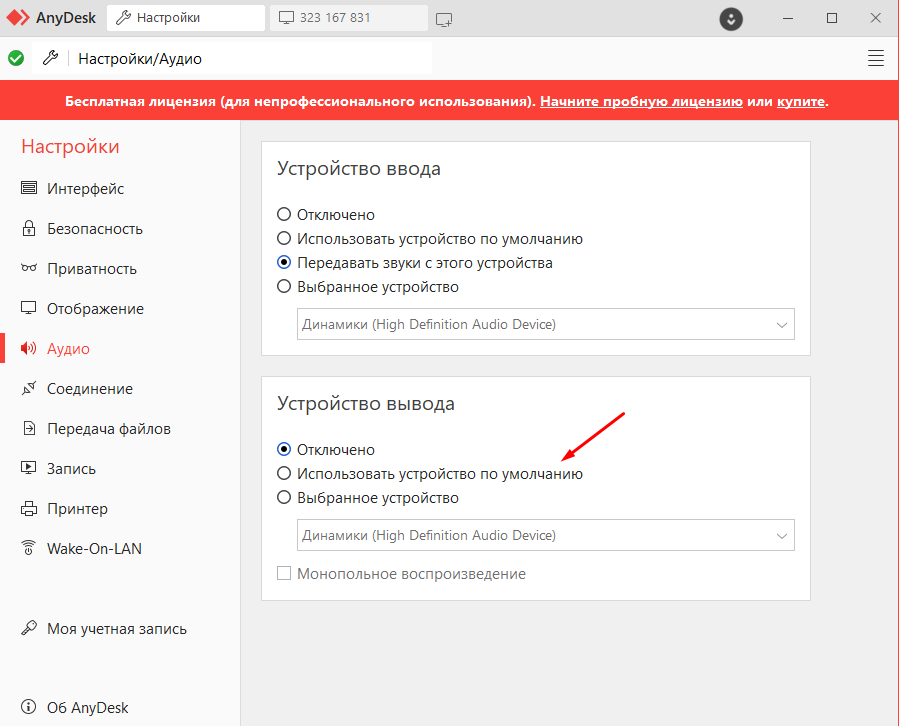This screenshot has height=726, width=899.
Task: Click the Wake-On-LAN signal icon
Action: (x=29, y=548)
